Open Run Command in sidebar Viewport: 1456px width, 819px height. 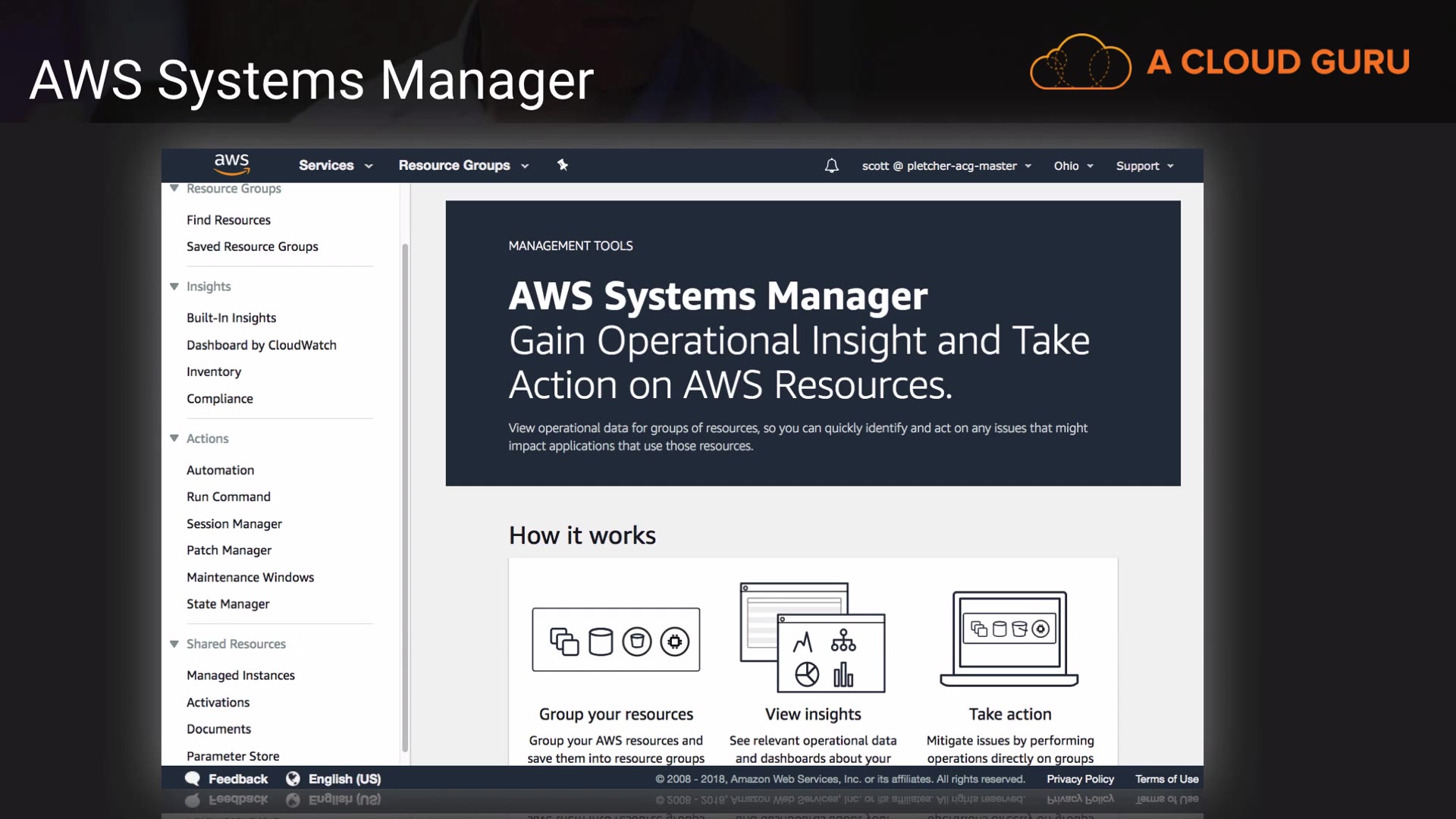click(228, 497)
